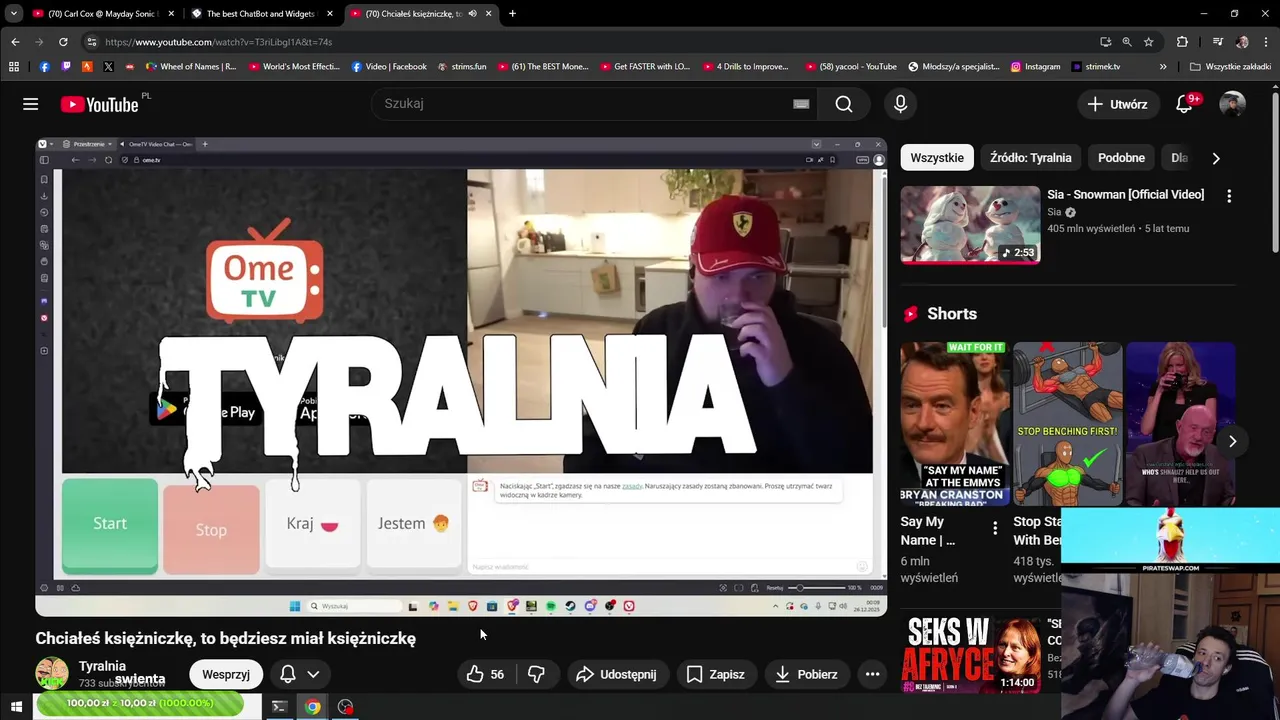Open Video | Facebook bookmark

pyautogui.click(x=389, y=67)
